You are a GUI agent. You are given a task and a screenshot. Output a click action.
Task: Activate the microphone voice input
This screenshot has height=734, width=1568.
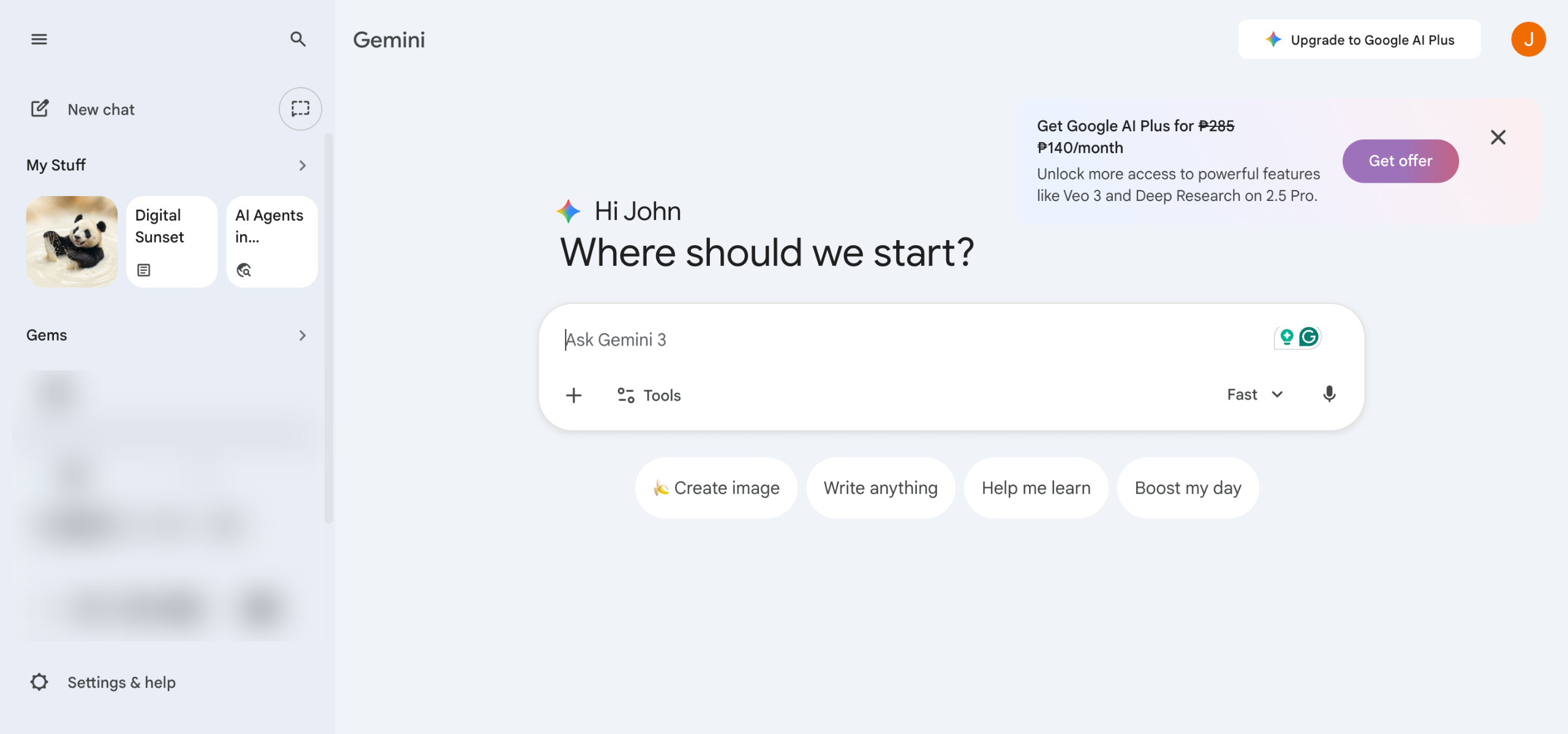click(1329, 394)
